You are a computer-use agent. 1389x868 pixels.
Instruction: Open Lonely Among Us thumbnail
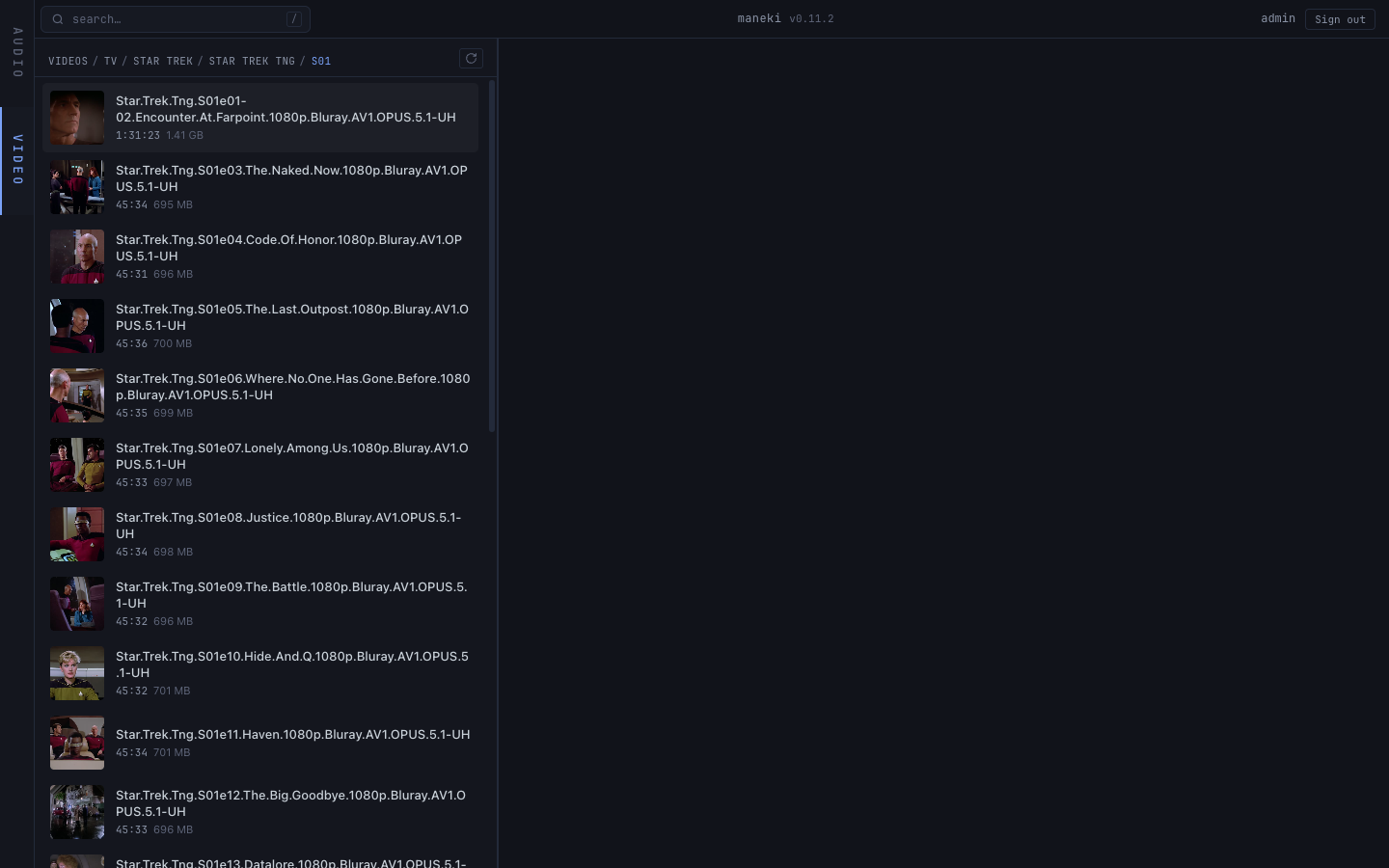(77, 465)
